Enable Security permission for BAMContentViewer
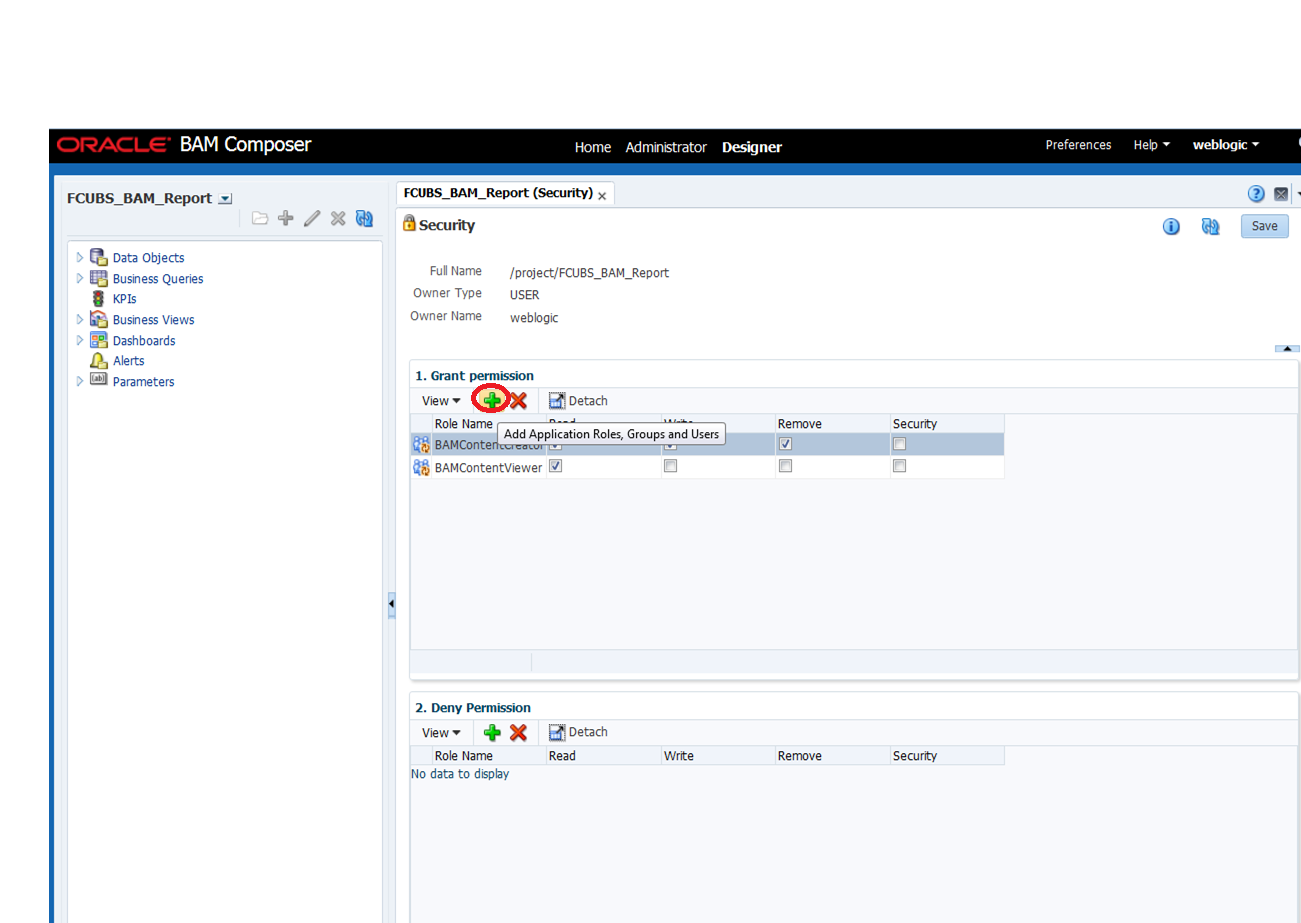The width and height of the screenshot is (1301, 923). tap(899, 466)
